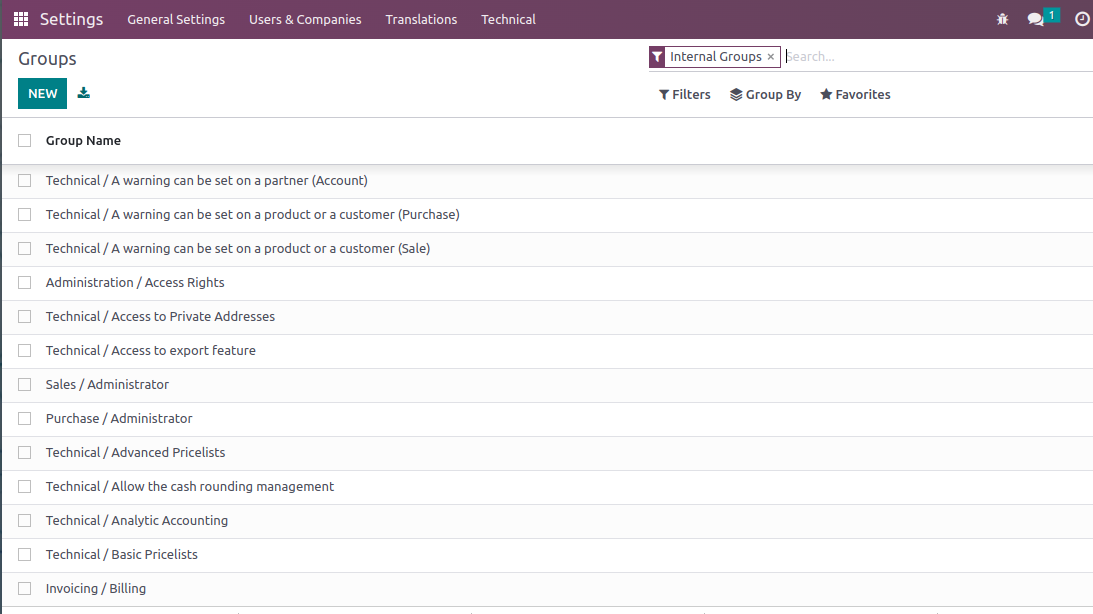Screen dimensions: 1093x614
Task: Open the apps grid menu icon
Action: coord(20,19)
